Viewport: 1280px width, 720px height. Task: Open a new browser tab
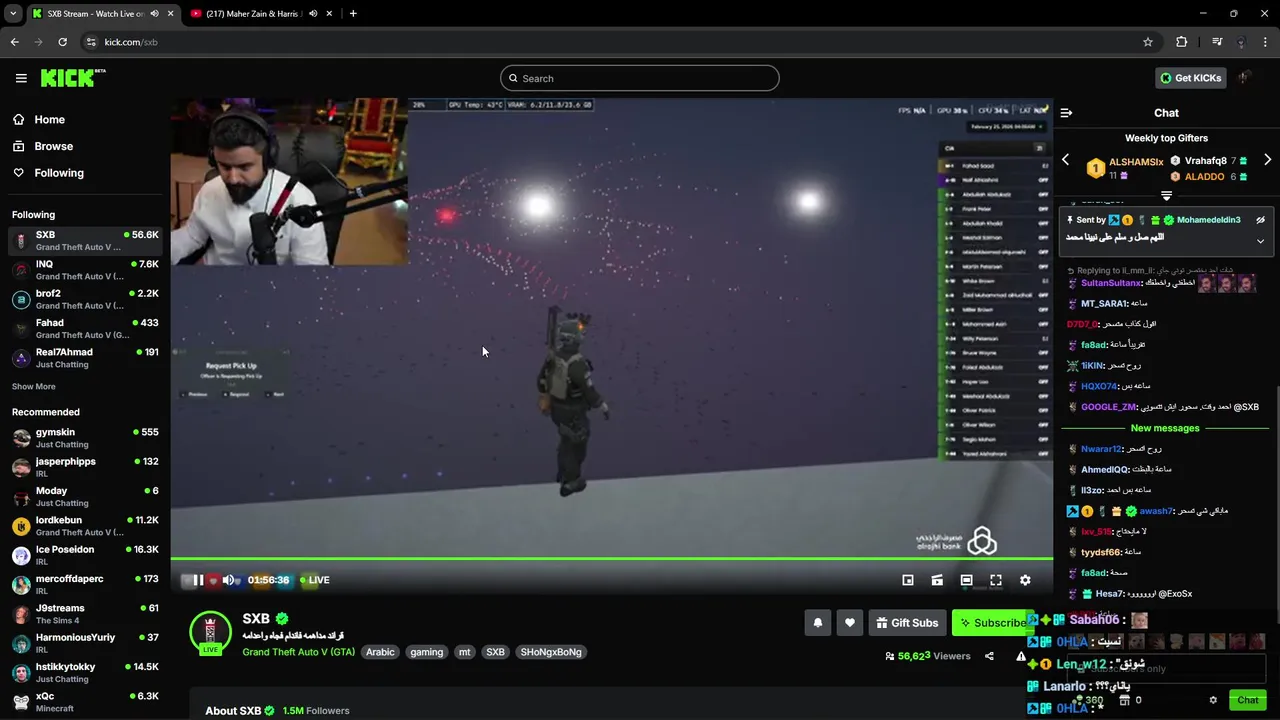click(x=353, y=14)
